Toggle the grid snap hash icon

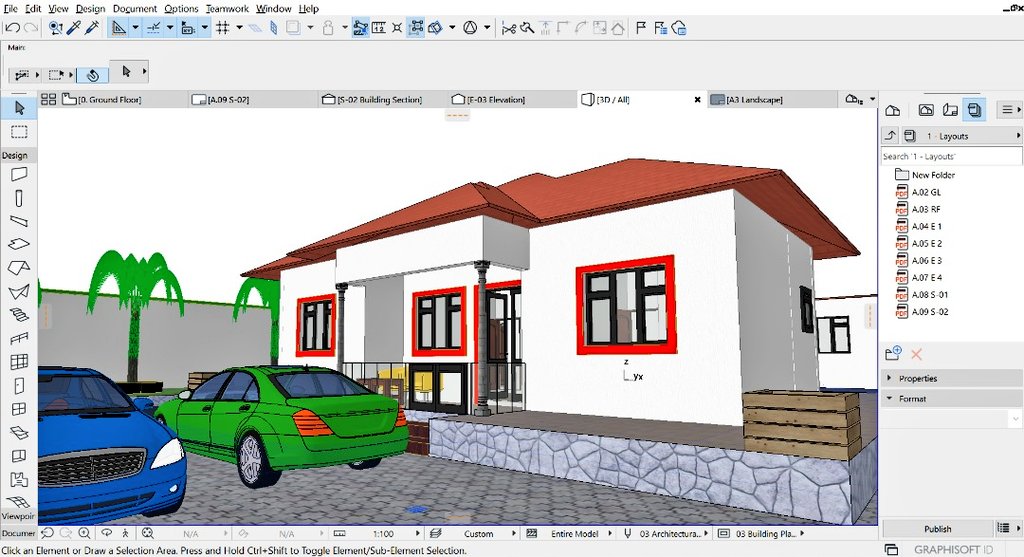tap(223, 28)
